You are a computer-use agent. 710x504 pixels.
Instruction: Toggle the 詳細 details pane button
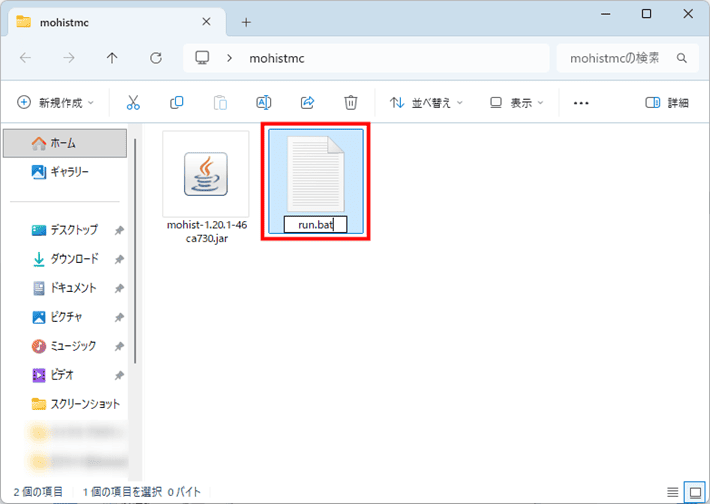pyautogui.click(x=667, y=103)
